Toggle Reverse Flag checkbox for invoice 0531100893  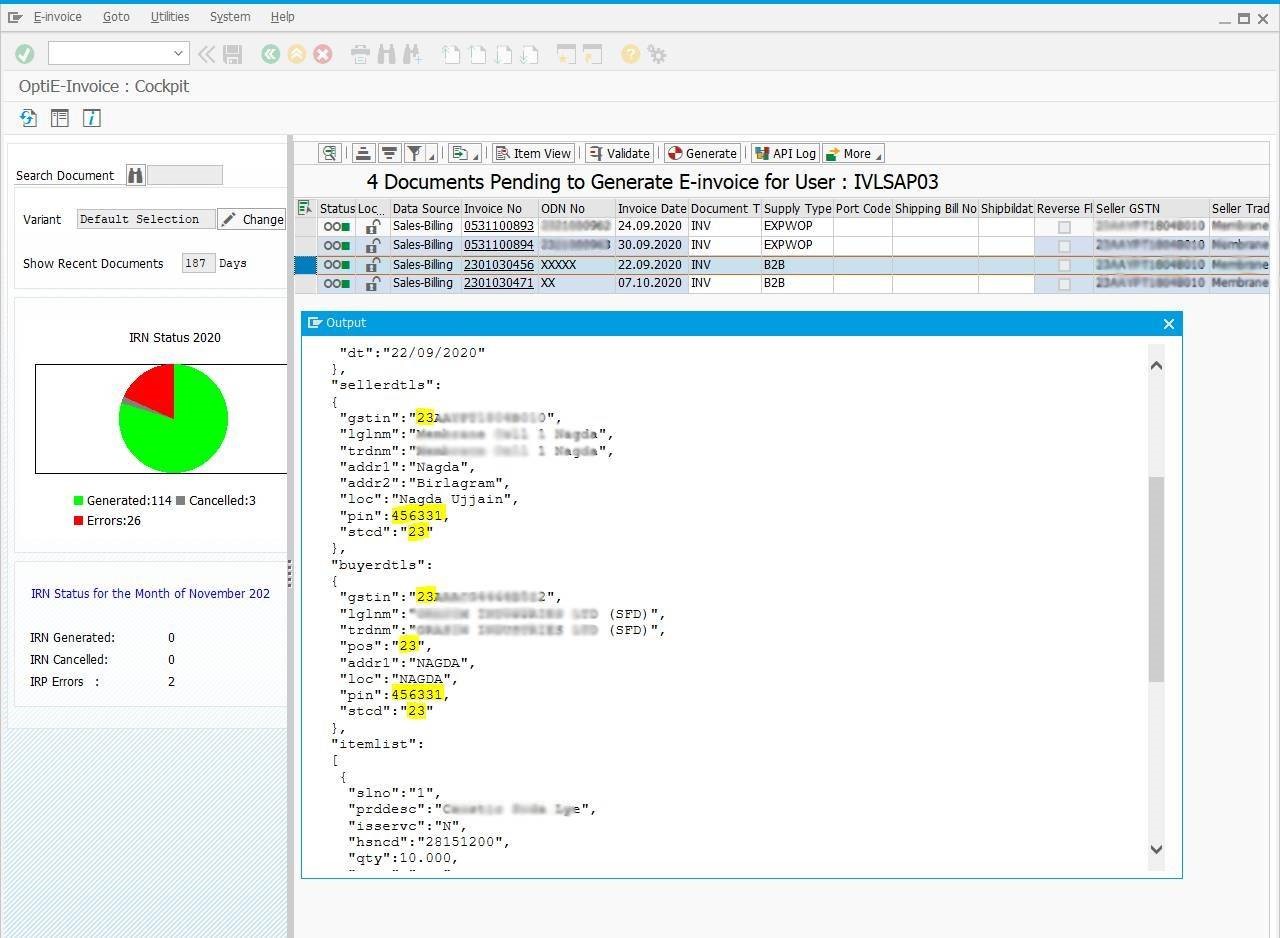point(1064,227)
